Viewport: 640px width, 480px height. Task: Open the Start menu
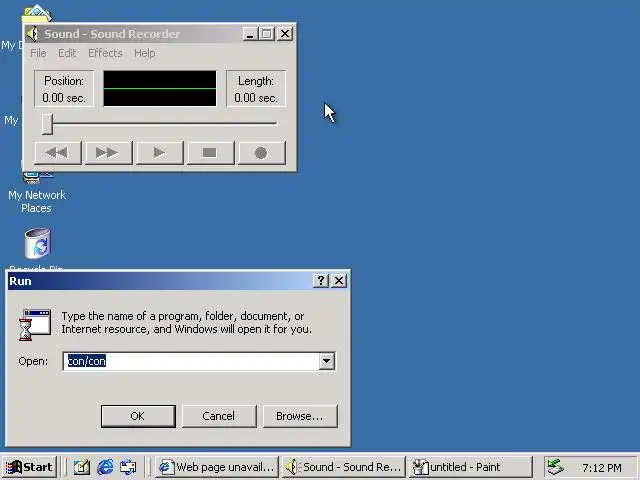(29, 467)
